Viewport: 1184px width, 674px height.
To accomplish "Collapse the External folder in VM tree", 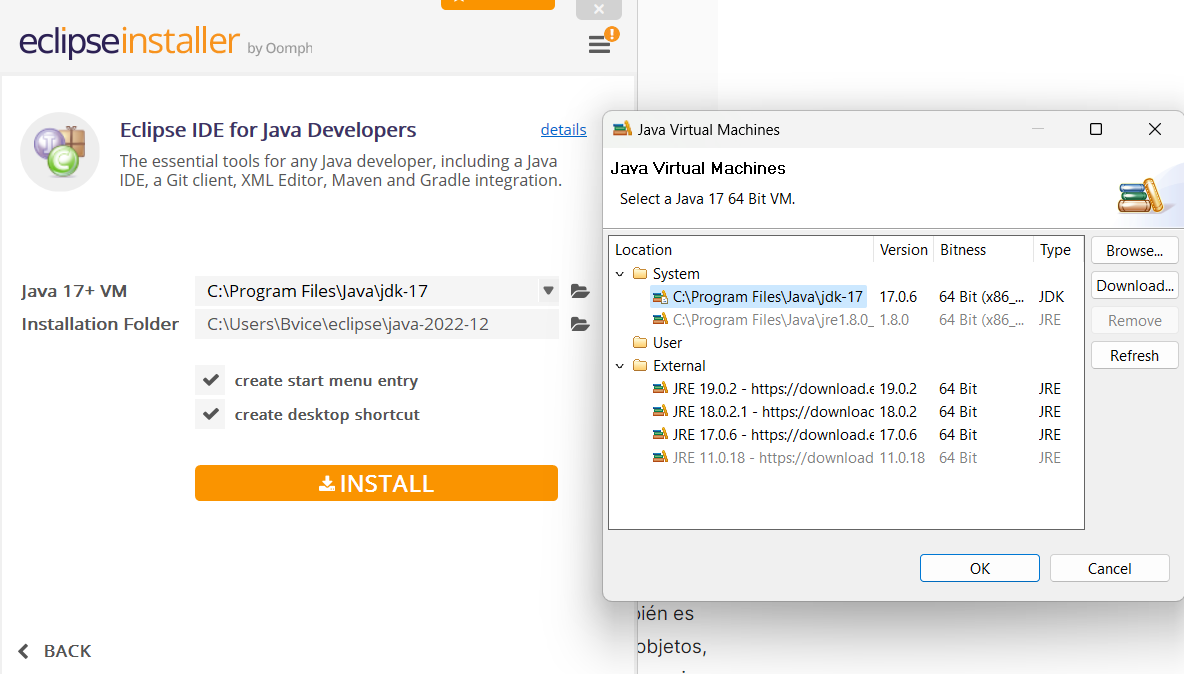I will 620,366.
